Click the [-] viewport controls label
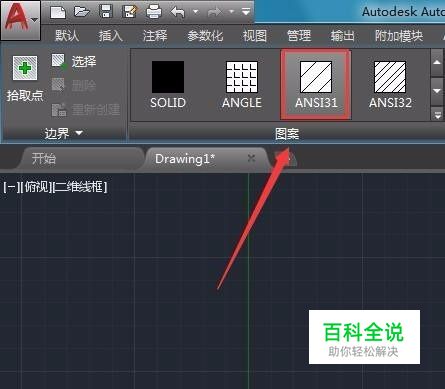The width and height of the screenshot is (445, 389). pos(11,187)
